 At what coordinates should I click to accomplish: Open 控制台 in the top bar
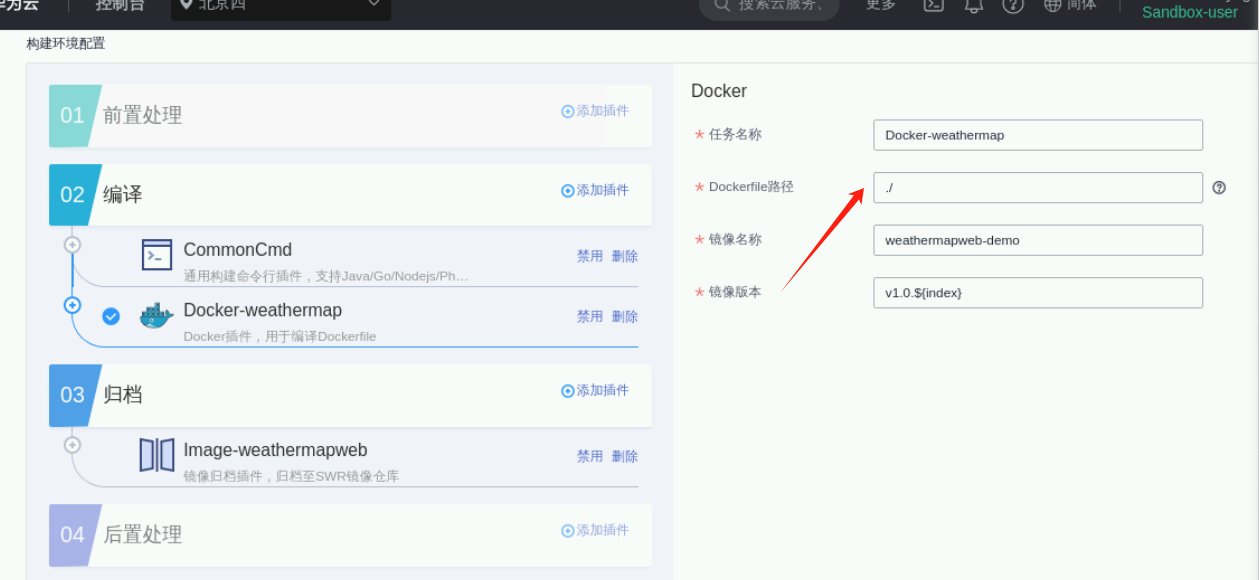point(120,5)
